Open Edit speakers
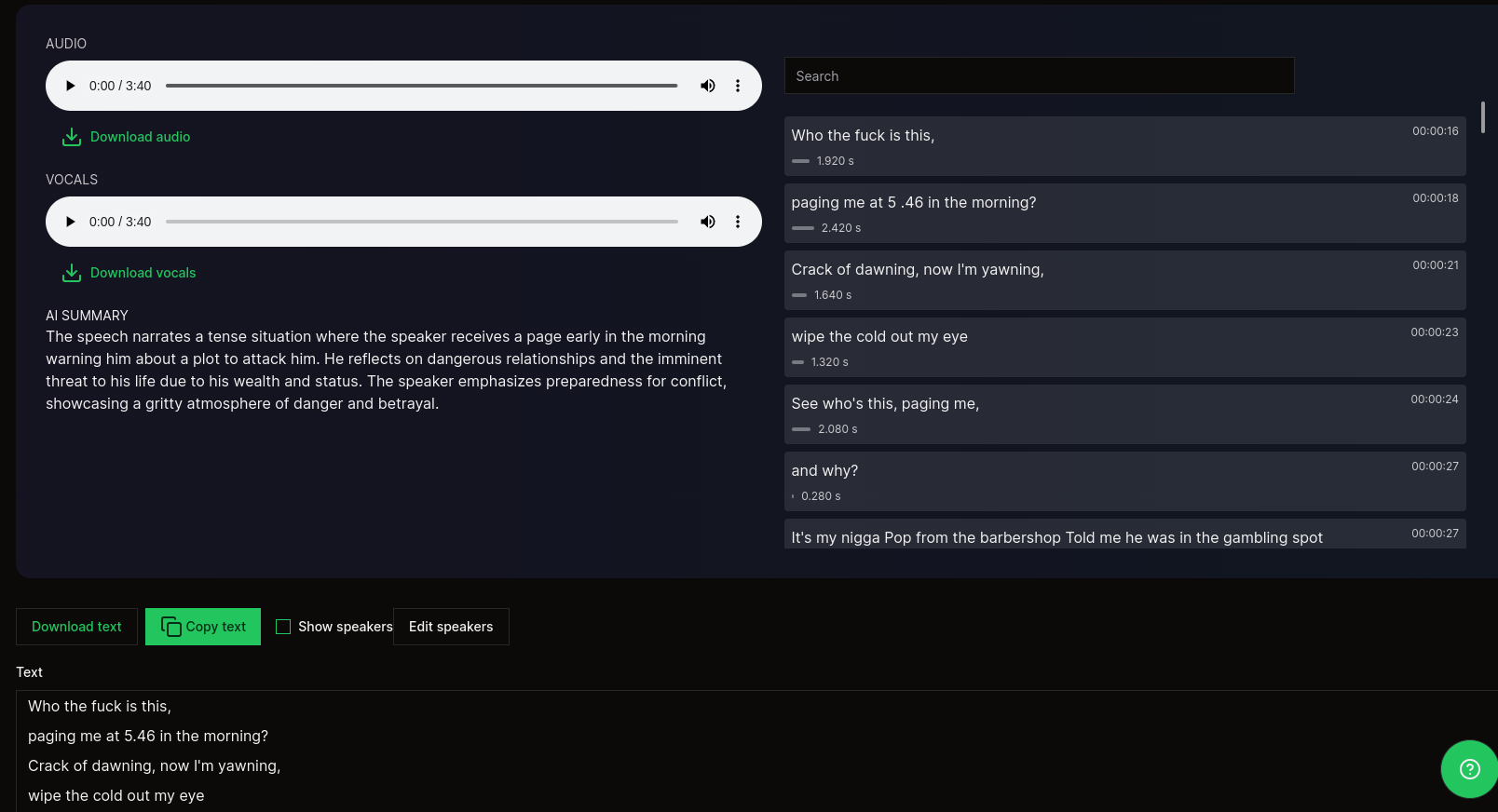Image resolution: width=1498 pixels, height=812 pixels. click(451, 627)
